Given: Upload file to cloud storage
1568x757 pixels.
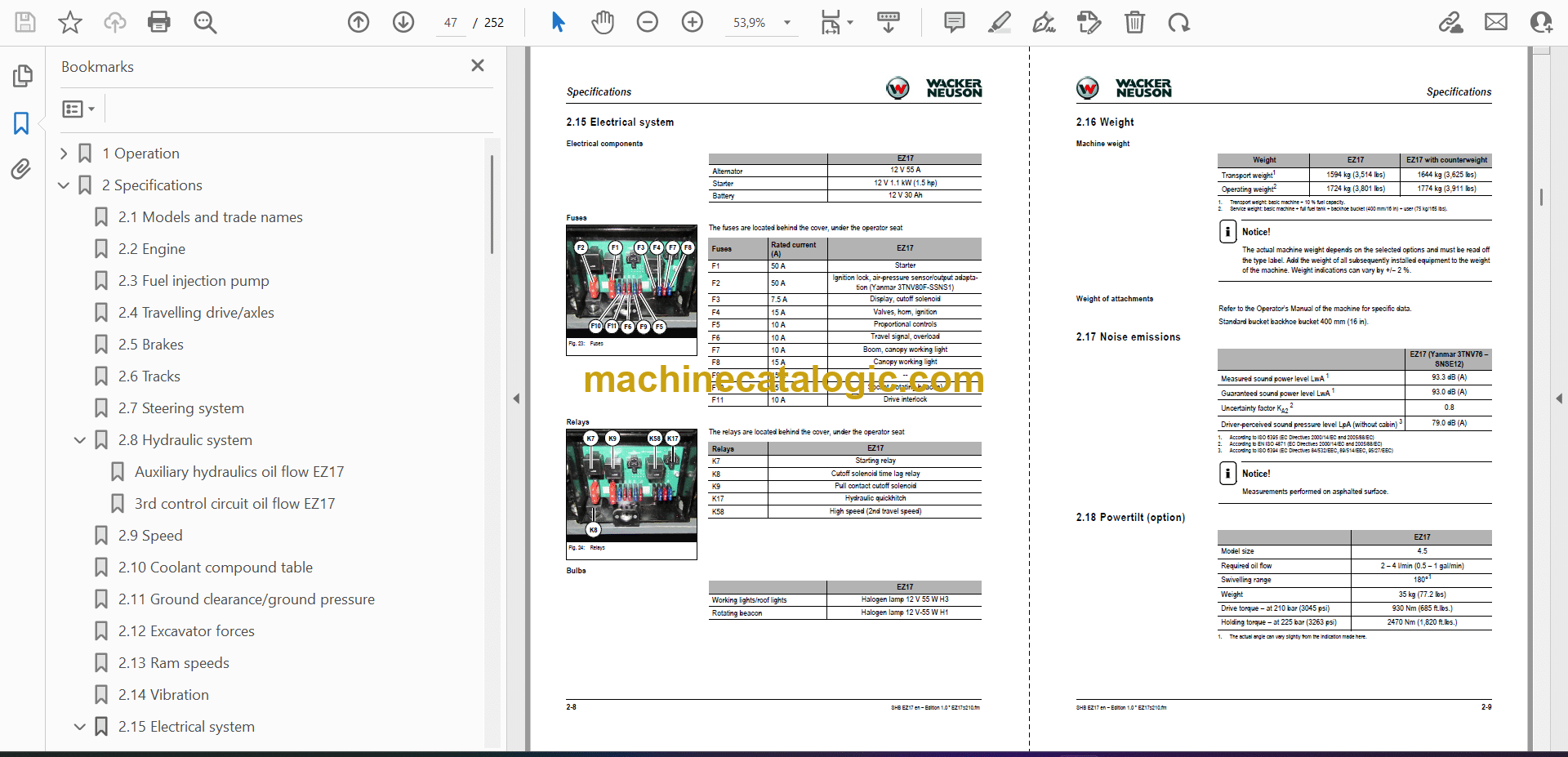Looking at the screenshot, I should pyautogui.click(x=115, y=22).
